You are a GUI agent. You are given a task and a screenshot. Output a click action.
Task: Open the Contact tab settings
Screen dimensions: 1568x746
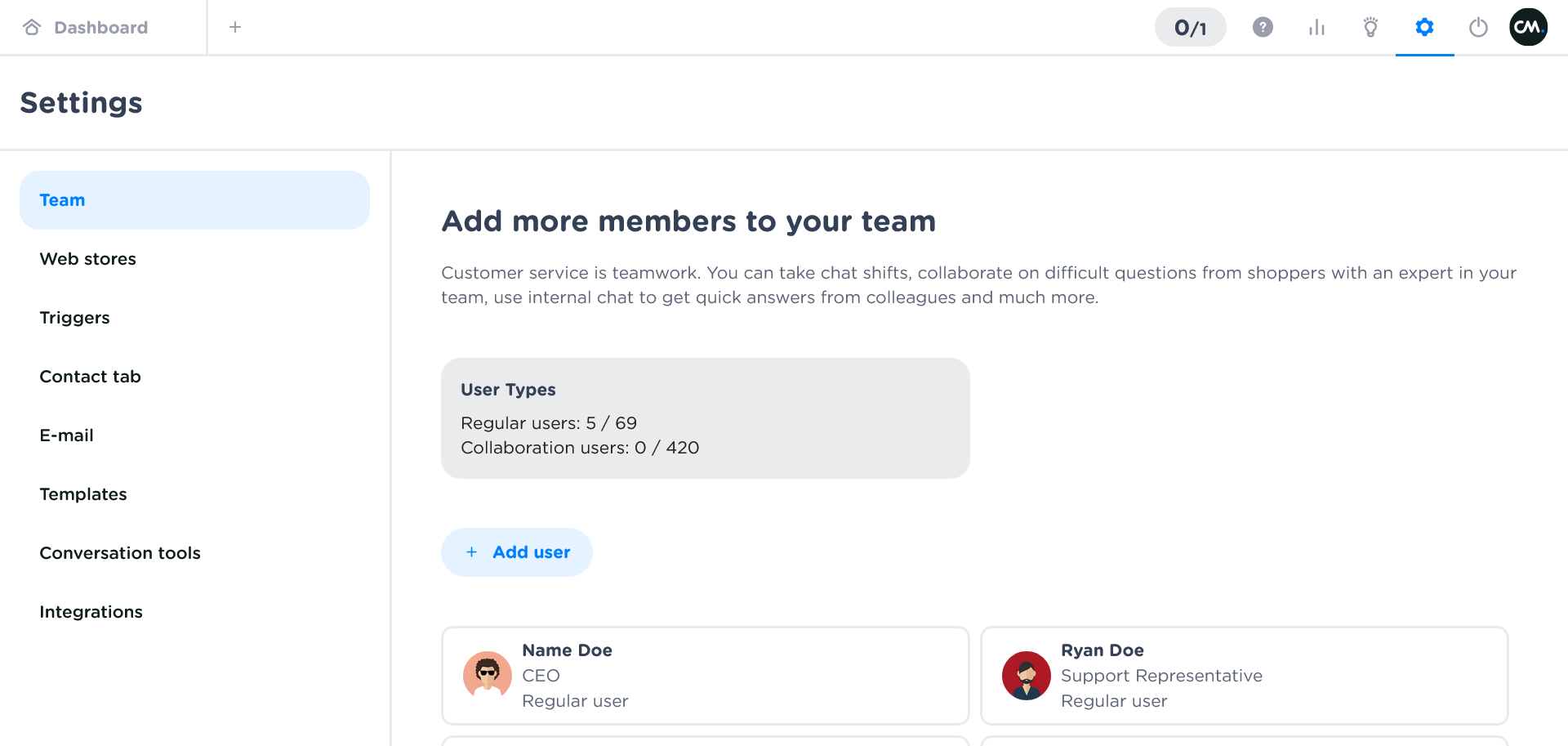(91, 377)
